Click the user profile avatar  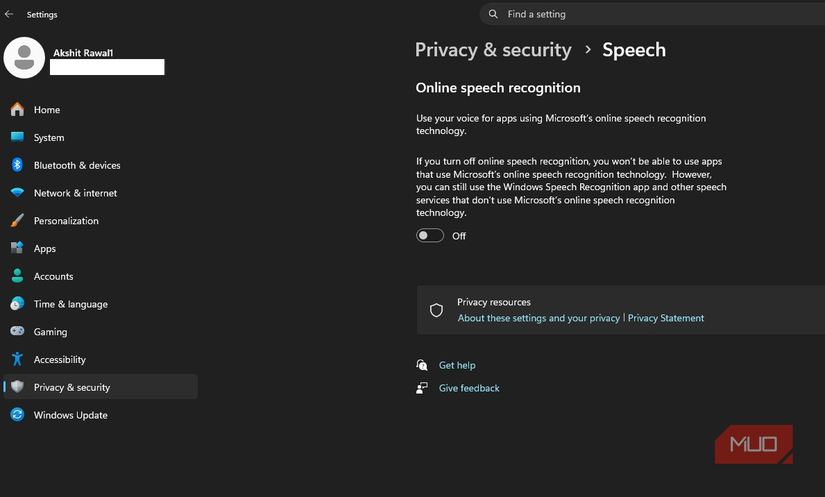(24, 57)
